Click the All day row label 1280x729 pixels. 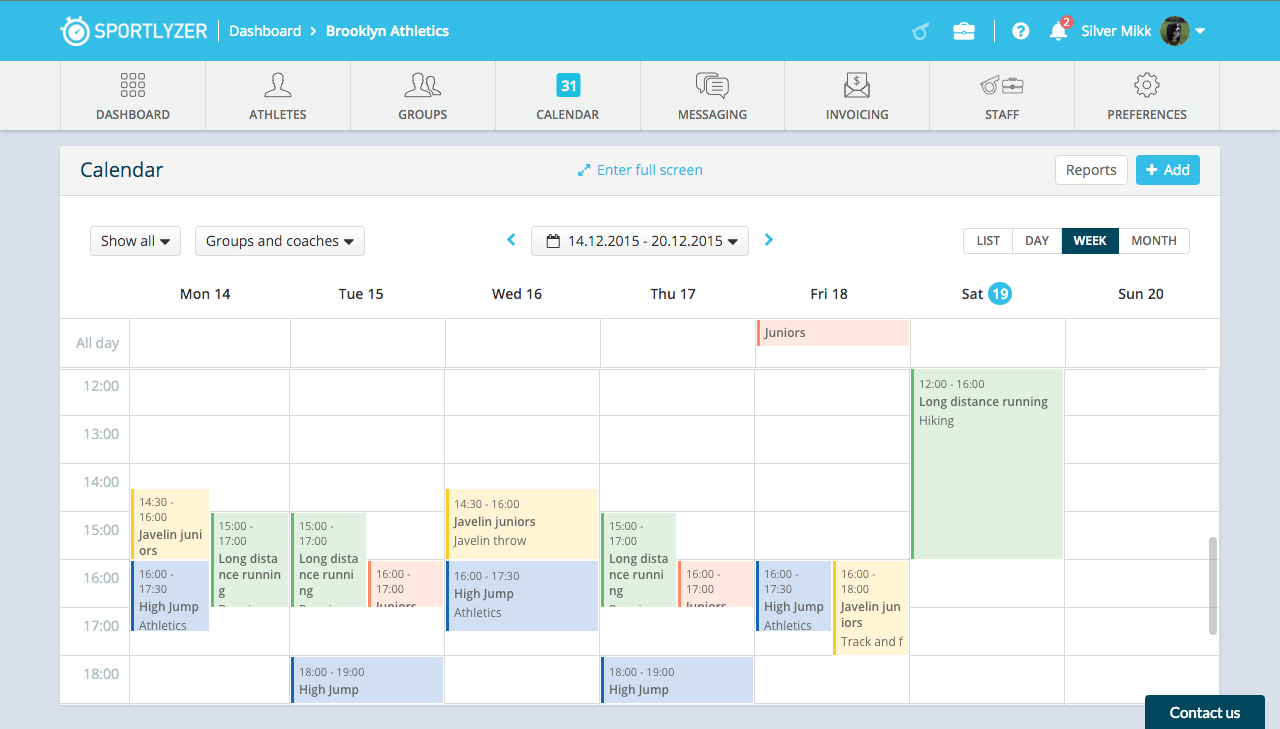click(x=98, y=343)
